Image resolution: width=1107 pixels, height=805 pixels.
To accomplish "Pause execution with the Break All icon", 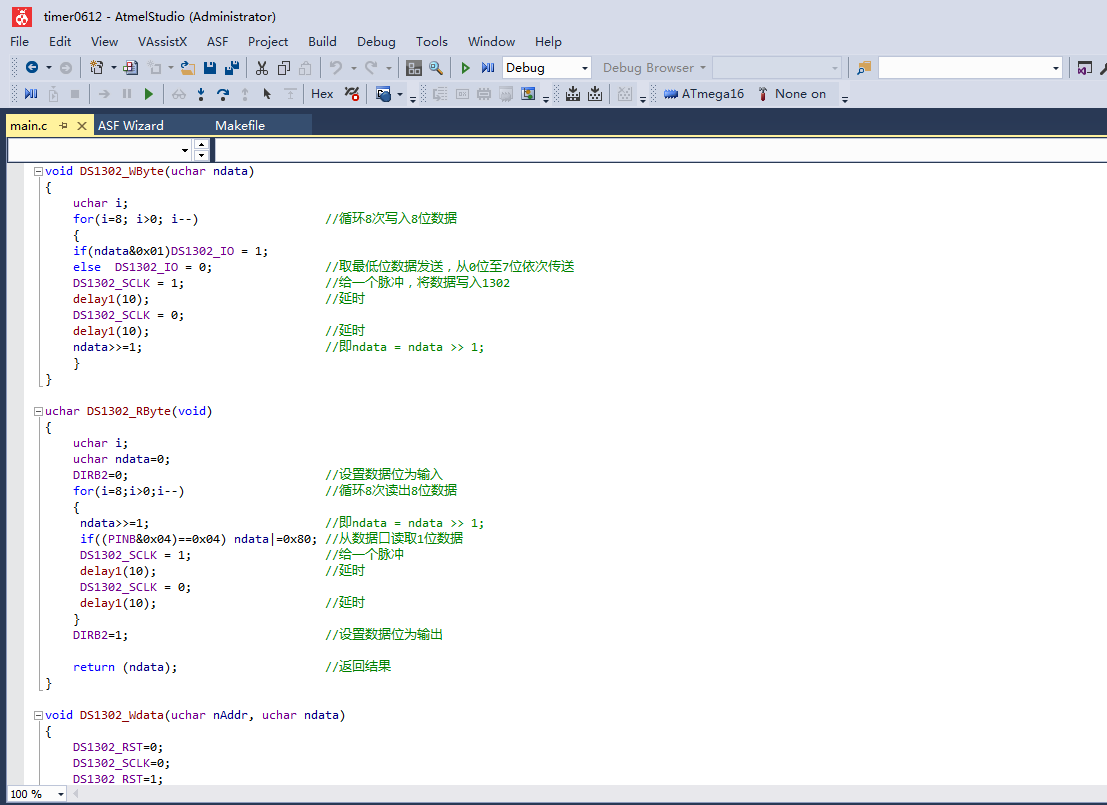I will (x=125, y=93).
